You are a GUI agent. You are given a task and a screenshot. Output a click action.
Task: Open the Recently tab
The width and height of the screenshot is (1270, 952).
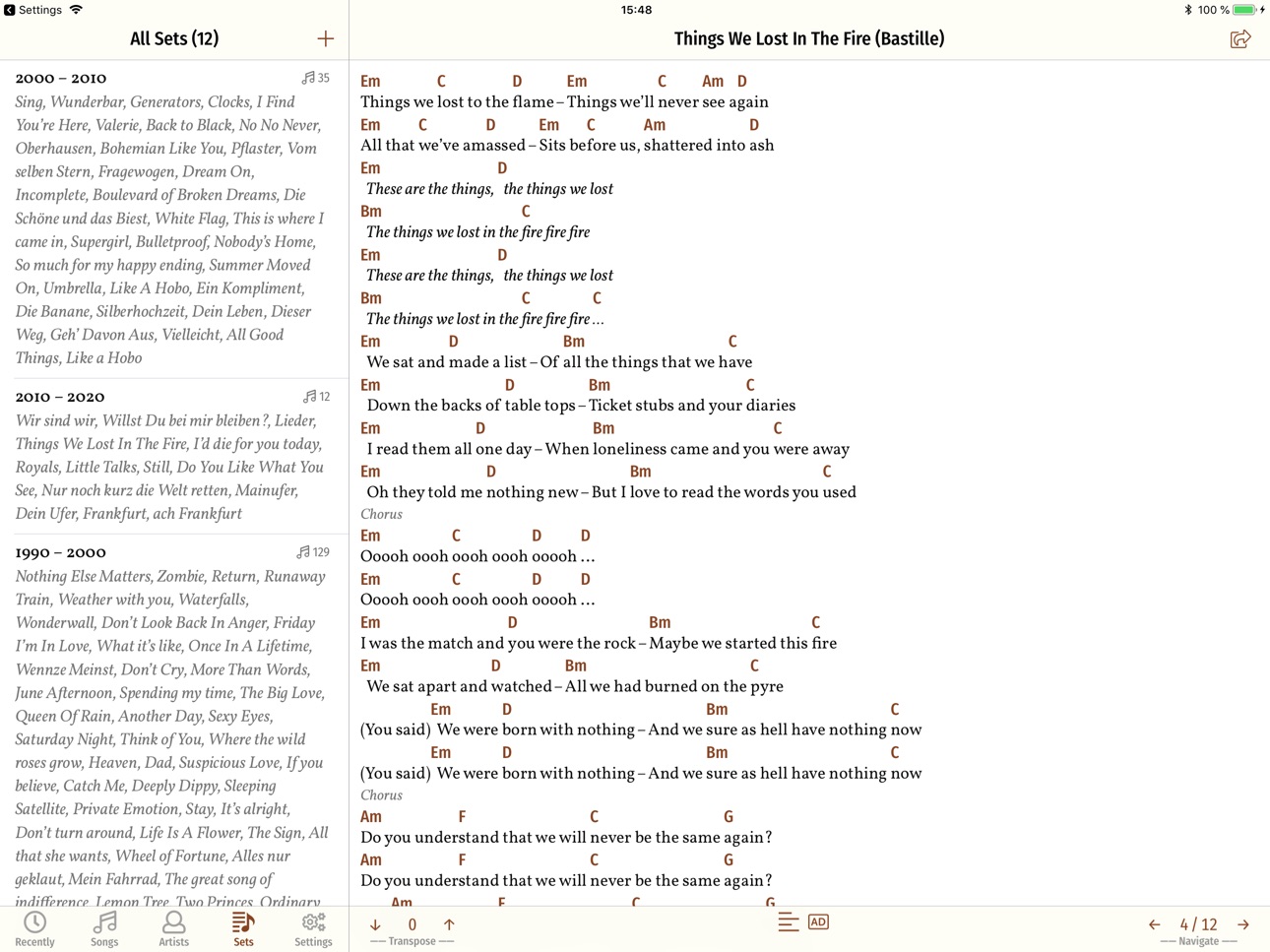coord(35,928)
